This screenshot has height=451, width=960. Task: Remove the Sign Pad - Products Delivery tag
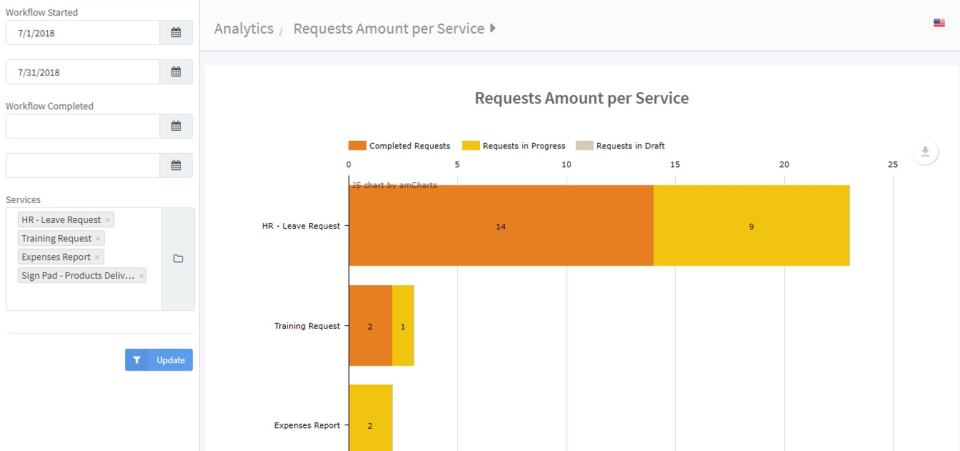click(141, 275)
